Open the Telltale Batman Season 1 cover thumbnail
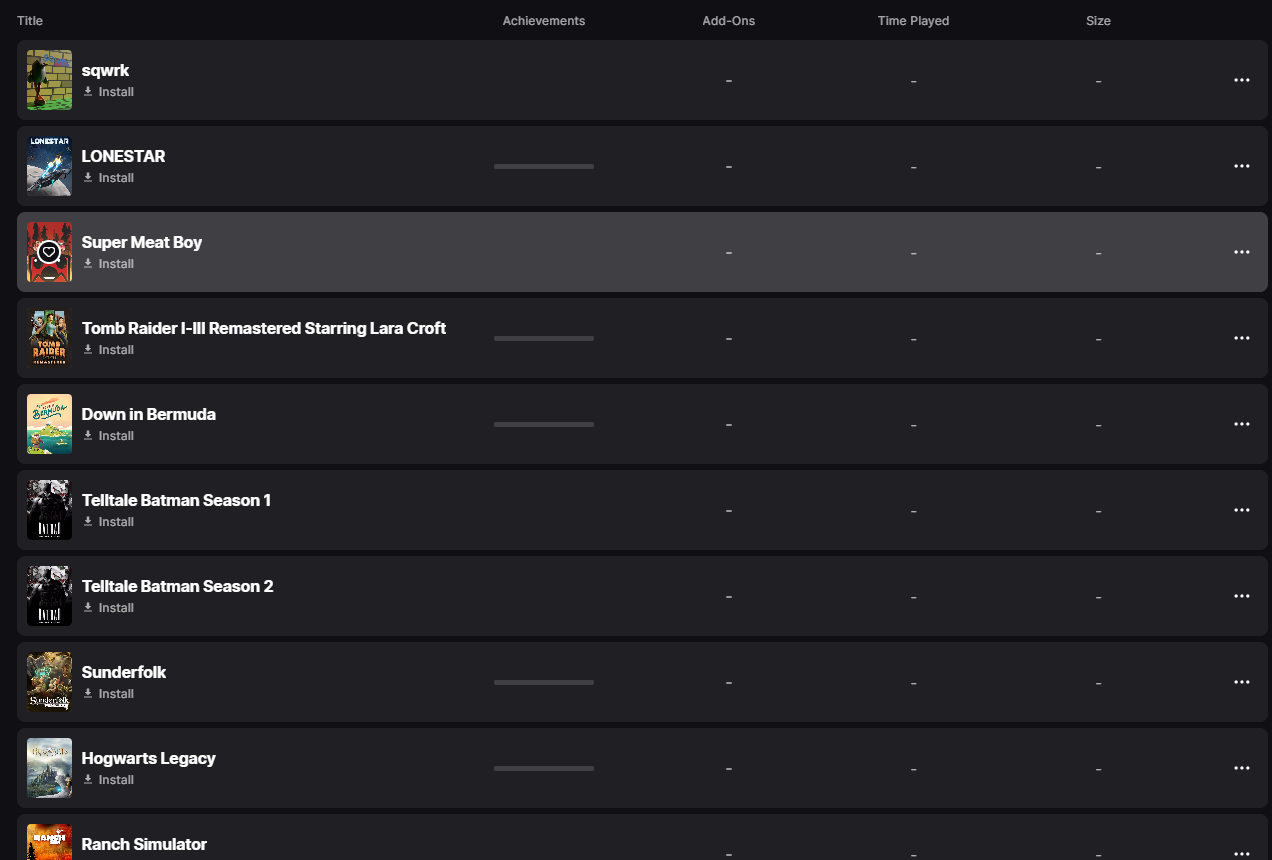This screenshot has width=1272, height=860. pyautogui.click(x=49, y=510)
